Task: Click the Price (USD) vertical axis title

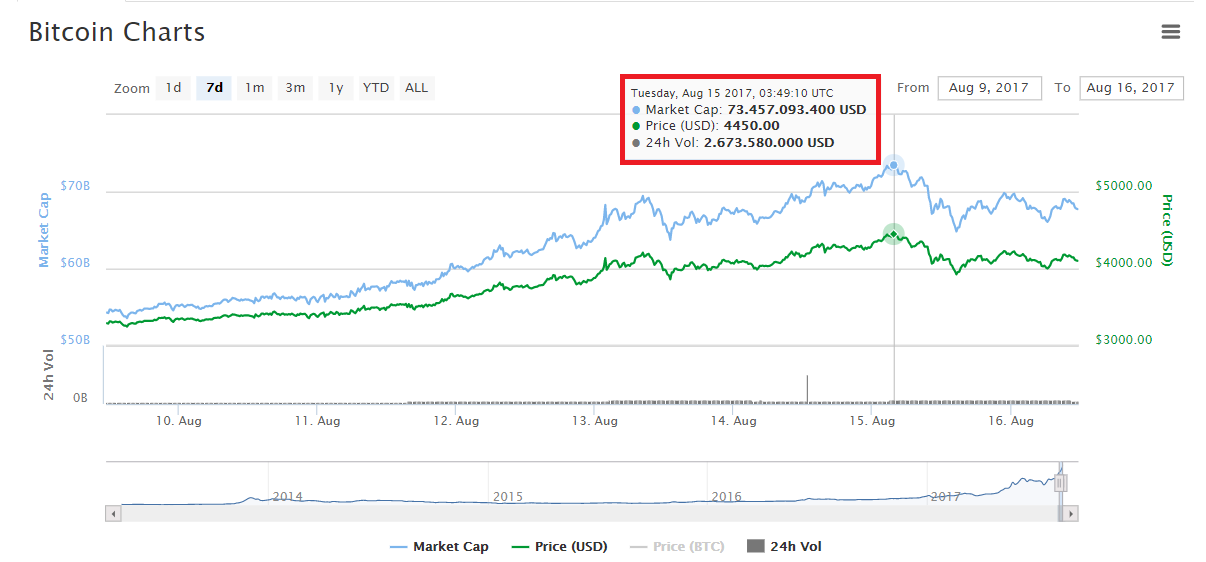Action: [1166, 230]
